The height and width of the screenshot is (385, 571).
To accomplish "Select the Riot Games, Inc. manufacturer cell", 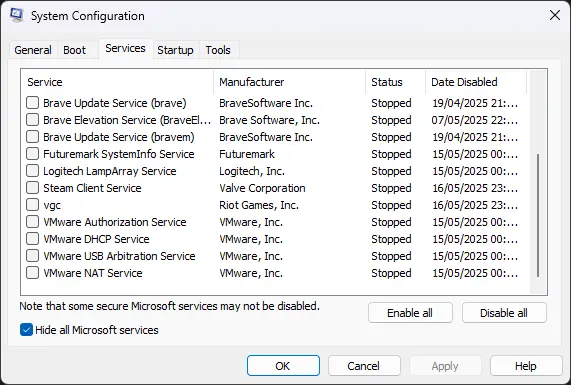I will pyautogui.click(x=259, y=205).
